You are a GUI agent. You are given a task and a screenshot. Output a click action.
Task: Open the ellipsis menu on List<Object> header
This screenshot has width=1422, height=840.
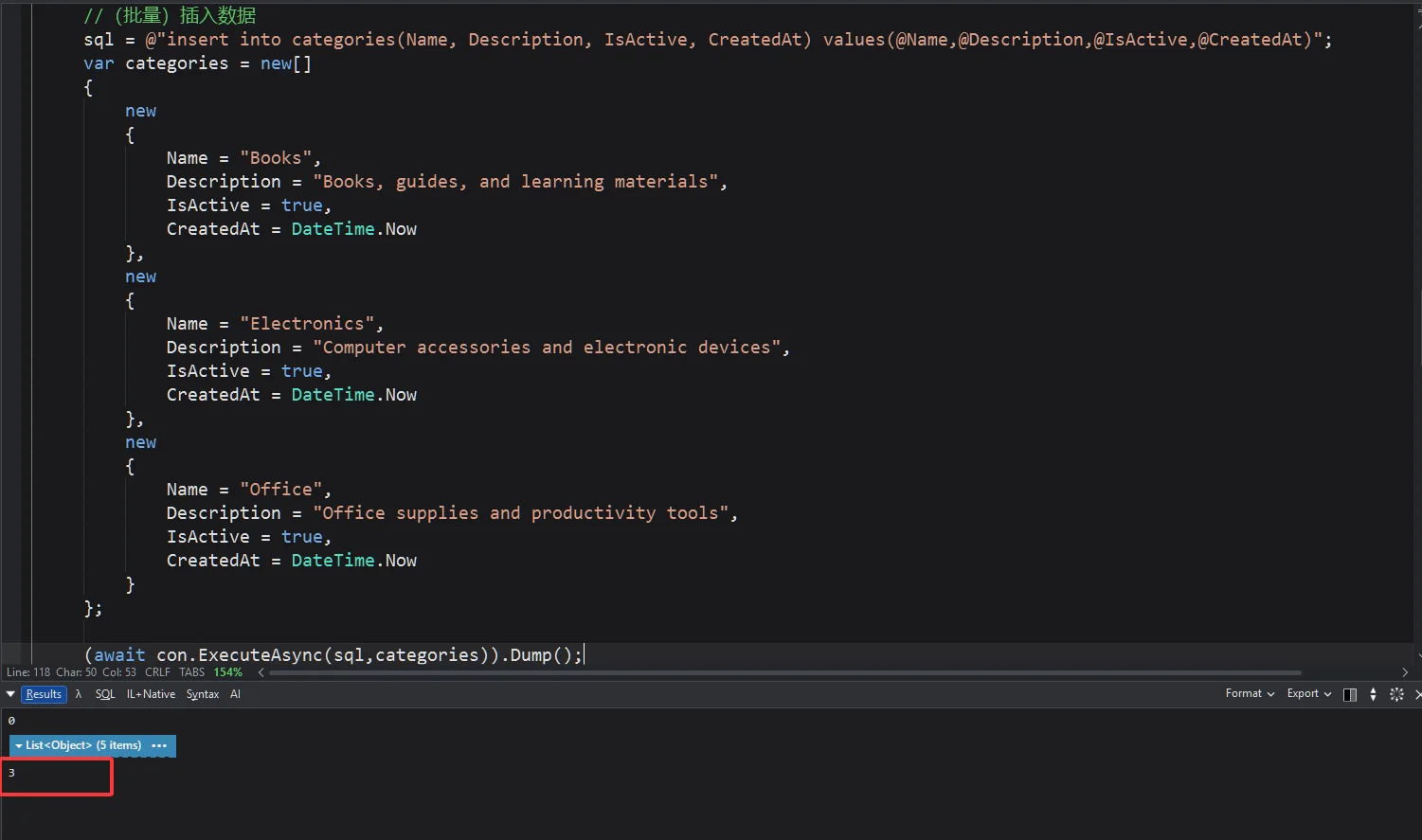[x=159, y=745]
